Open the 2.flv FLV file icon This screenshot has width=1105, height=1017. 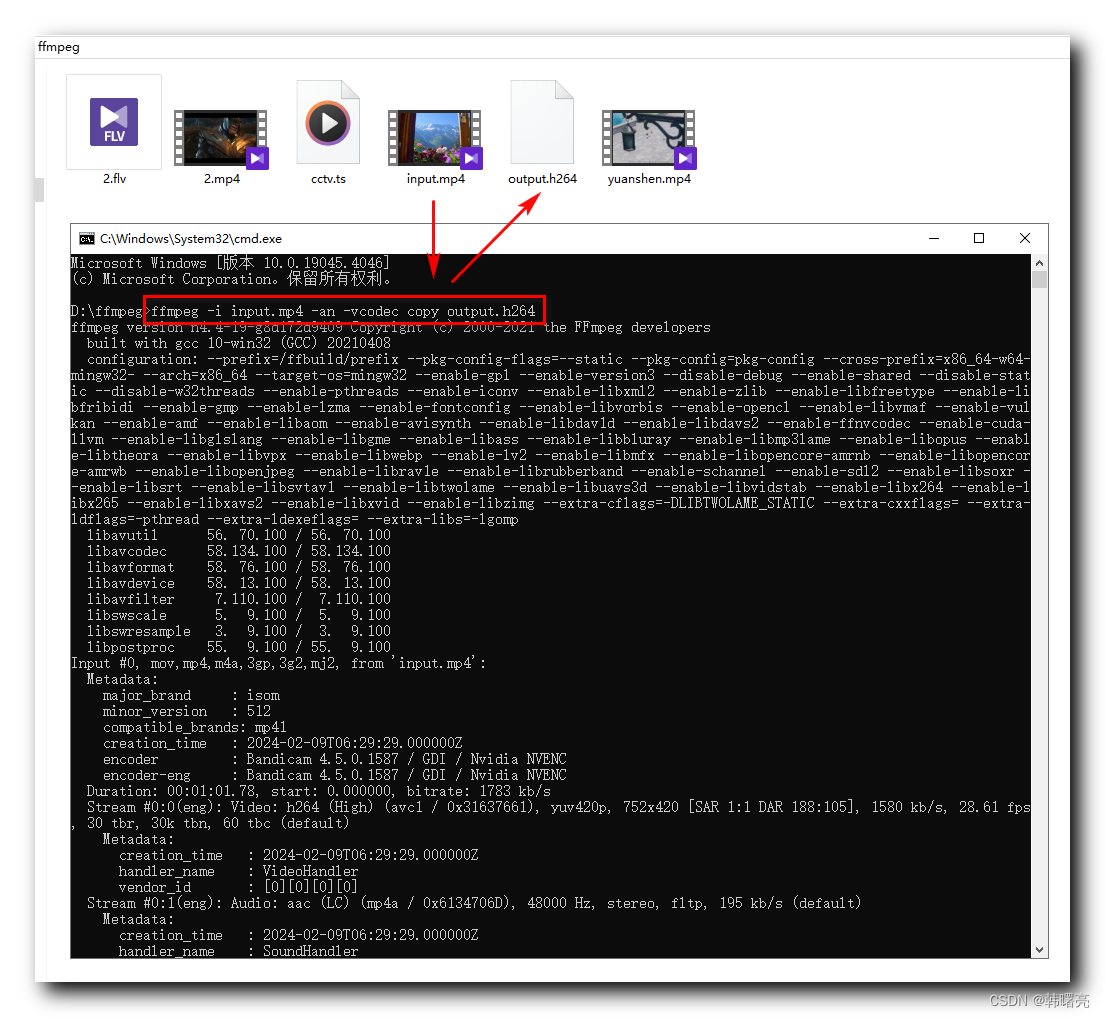(x=113, y=121)
